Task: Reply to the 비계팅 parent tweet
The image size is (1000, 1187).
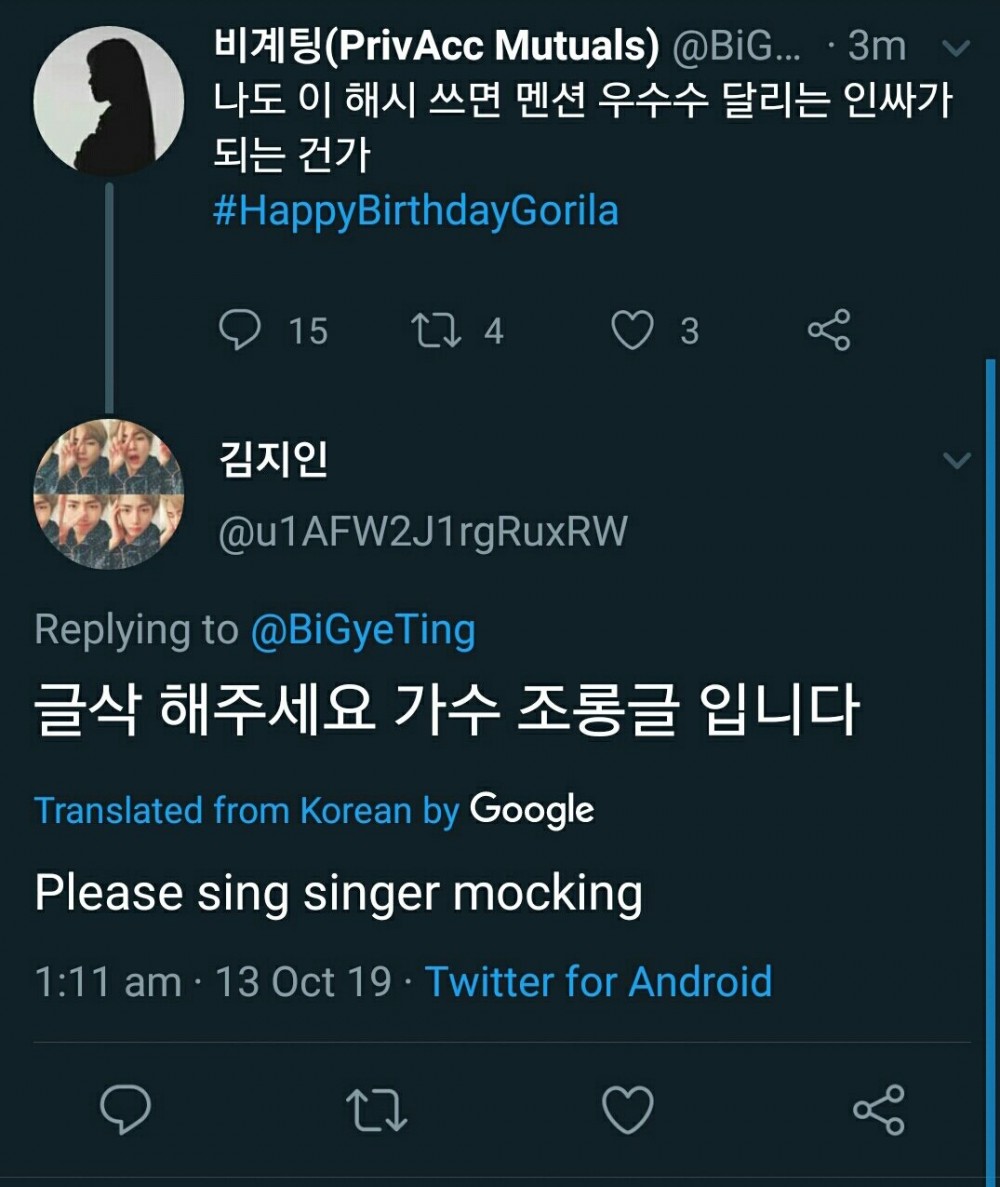Action: click(x=239, y=331)
